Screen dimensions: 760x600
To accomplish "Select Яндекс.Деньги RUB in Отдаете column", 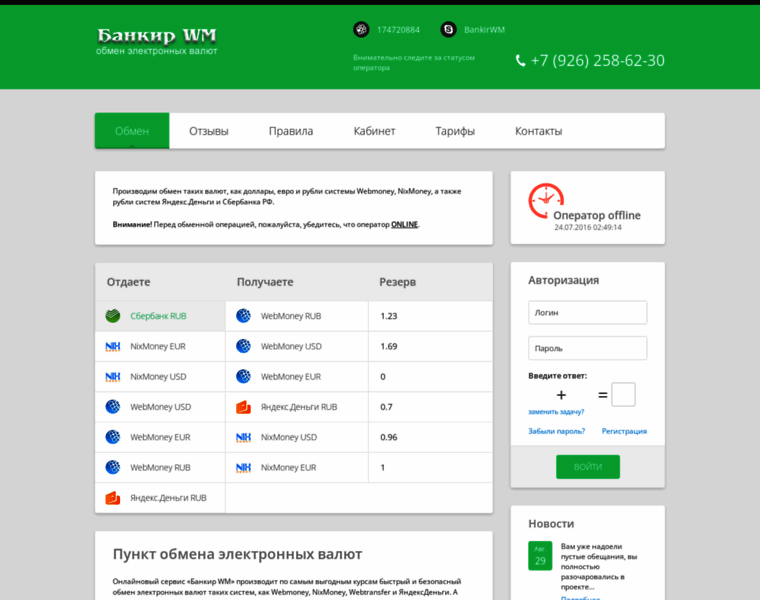I will (x=160, y=498).
